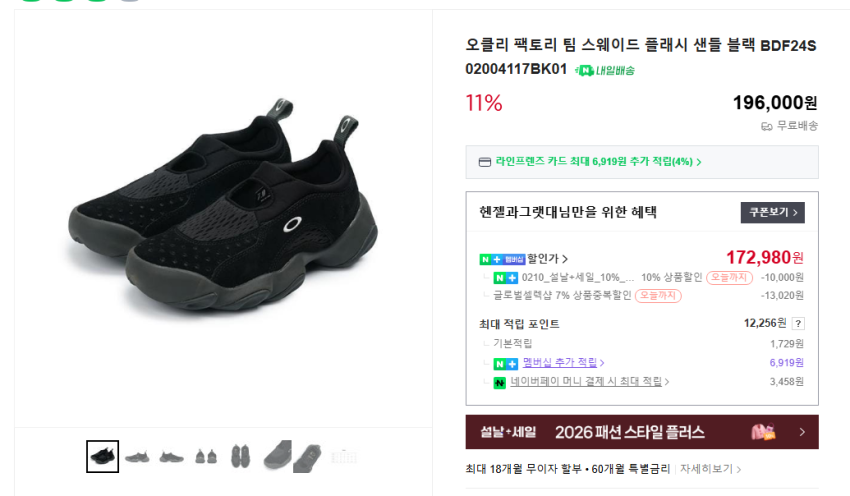
Task: Click the green Naver Pay N icon
Action: point(499,383)
